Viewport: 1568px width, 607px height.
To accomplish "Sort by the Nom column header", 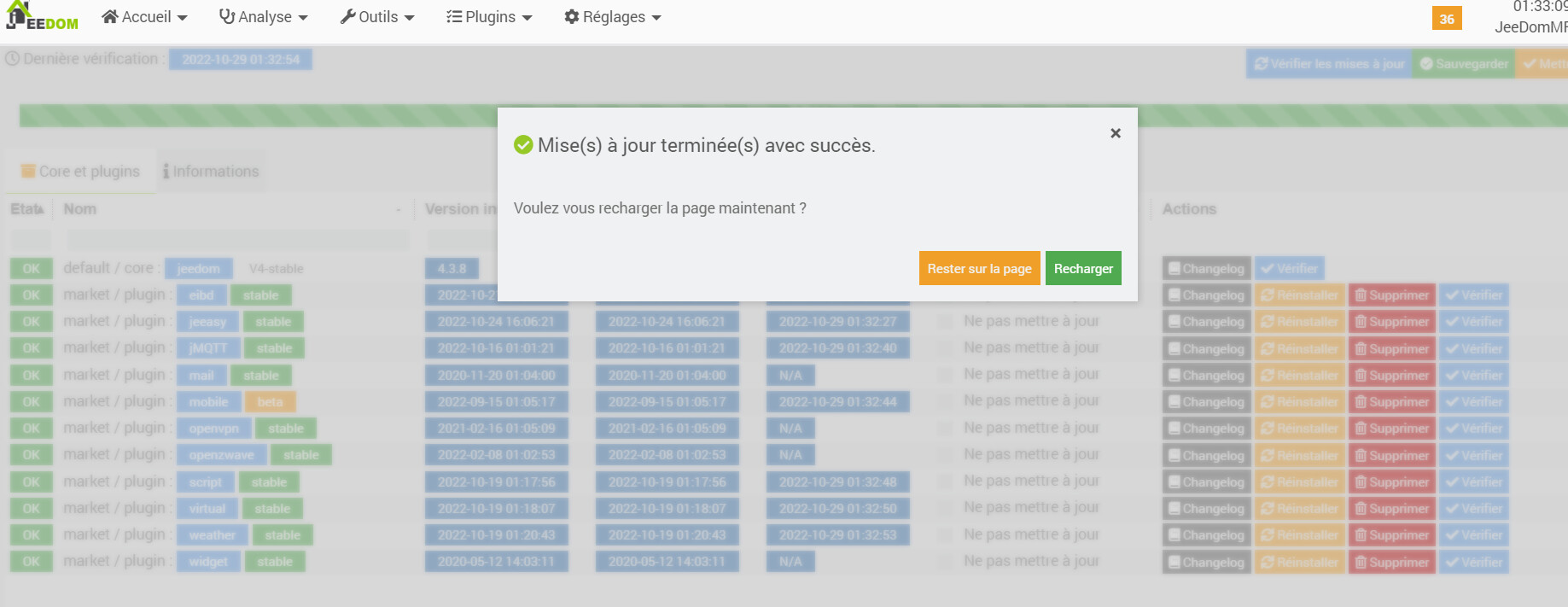I will pos(79,209).
